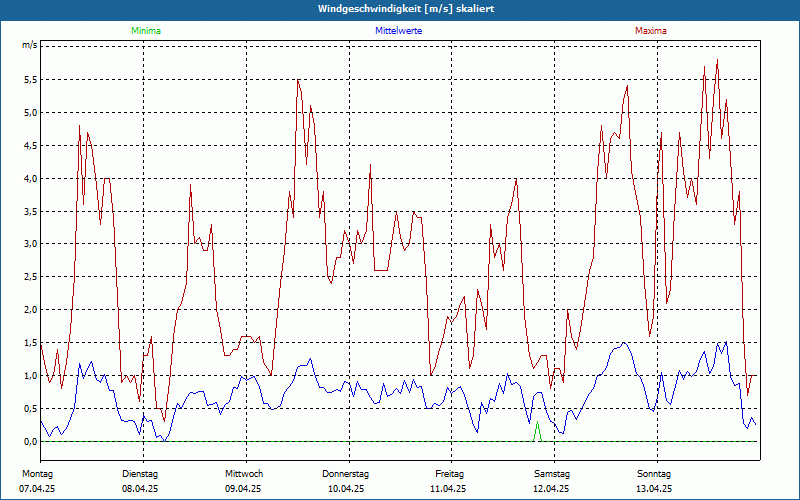Click the date 07.04.25
The width and height of the screenshot is (800, 500).
(x=37, y=489)
